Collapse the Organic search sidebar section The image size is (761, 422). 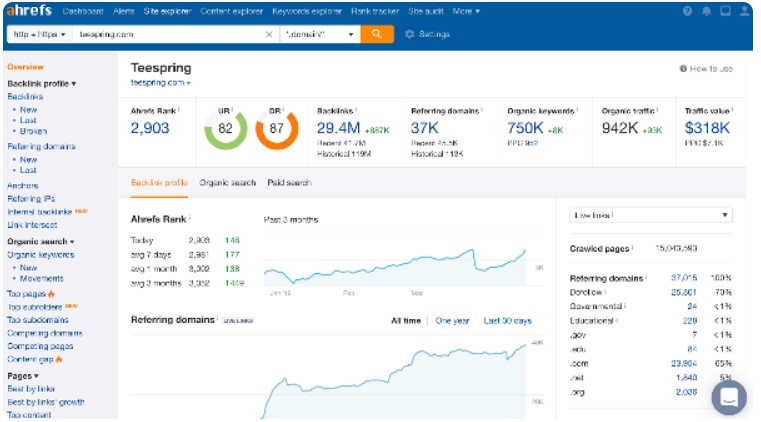click(x=41, y=242)
